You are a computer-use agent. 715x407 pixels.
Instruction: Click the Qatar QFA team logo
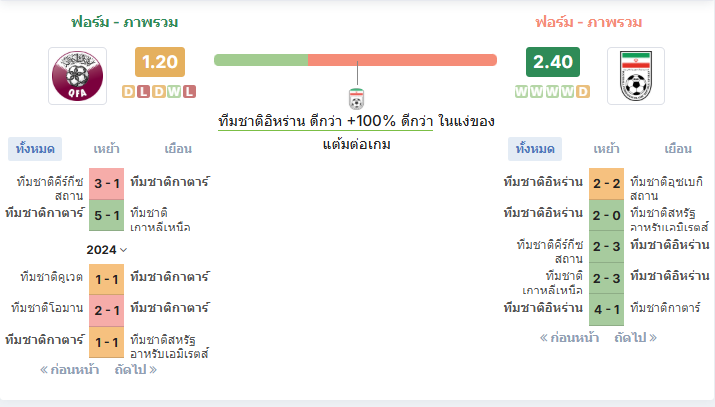pyautogui.click(x=78, y=76)
